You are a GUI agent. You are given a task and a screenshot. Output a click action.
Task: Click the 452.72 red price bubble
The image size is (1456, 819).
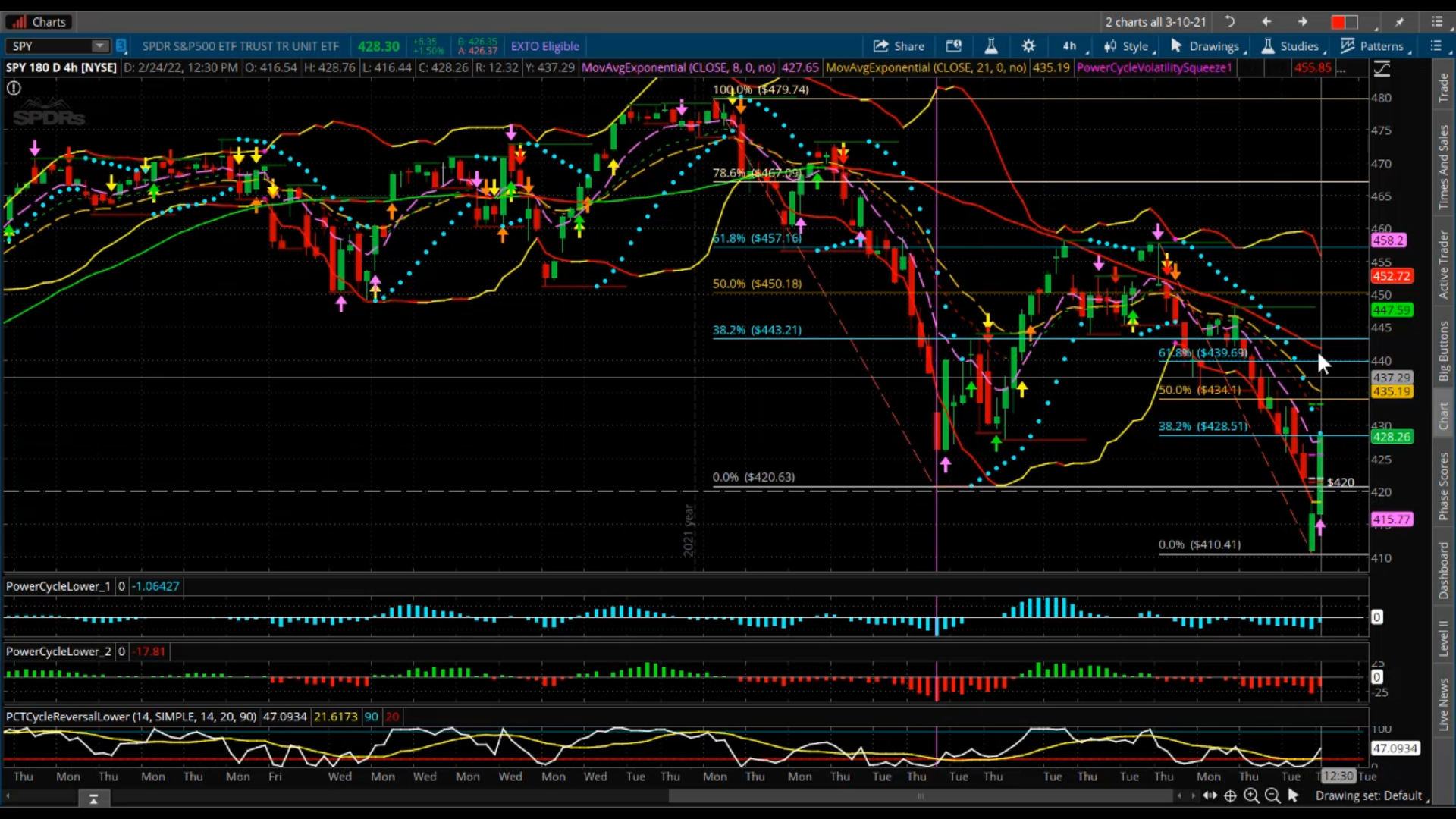pos(1392,276)
